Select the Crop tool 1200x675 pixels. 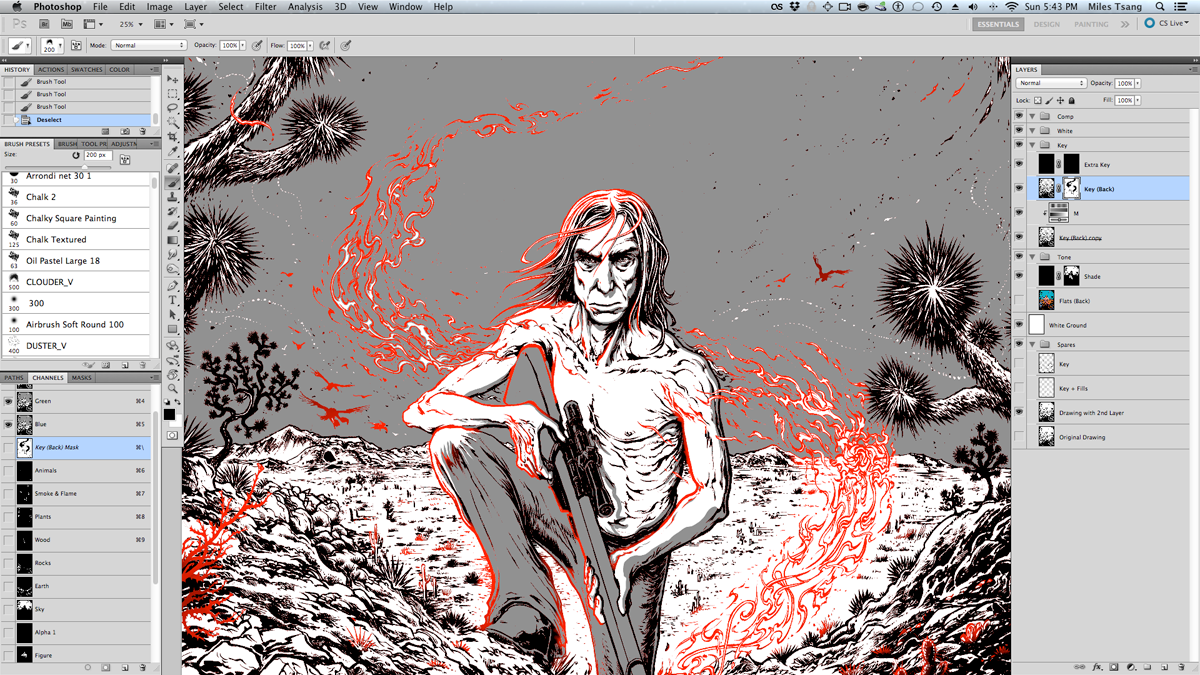173,136
